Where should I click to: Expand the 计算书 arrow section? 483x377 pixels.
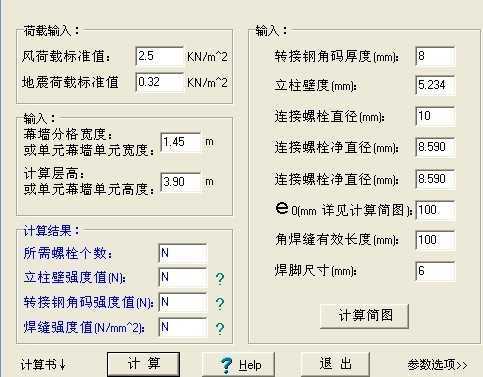pyautogui.click(x=43, y=365)
